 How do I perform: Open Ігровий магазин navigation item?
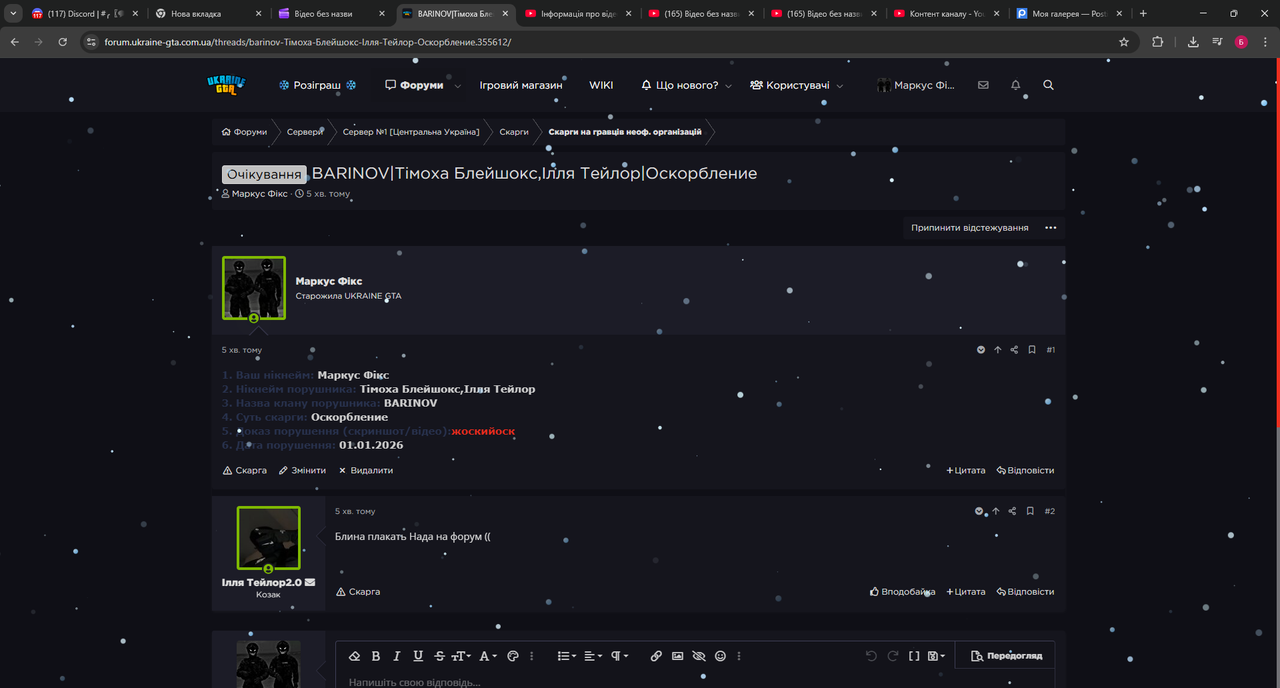[x=521, y=85]
